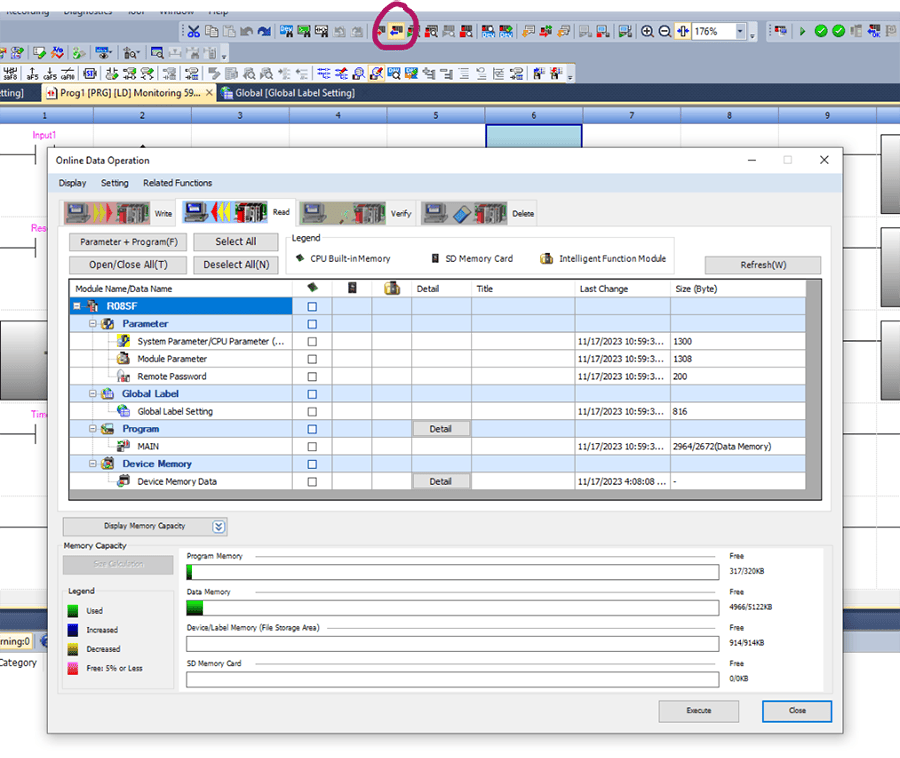
Task: Collapse the Parameter tree node
Action: coord(92,324)
